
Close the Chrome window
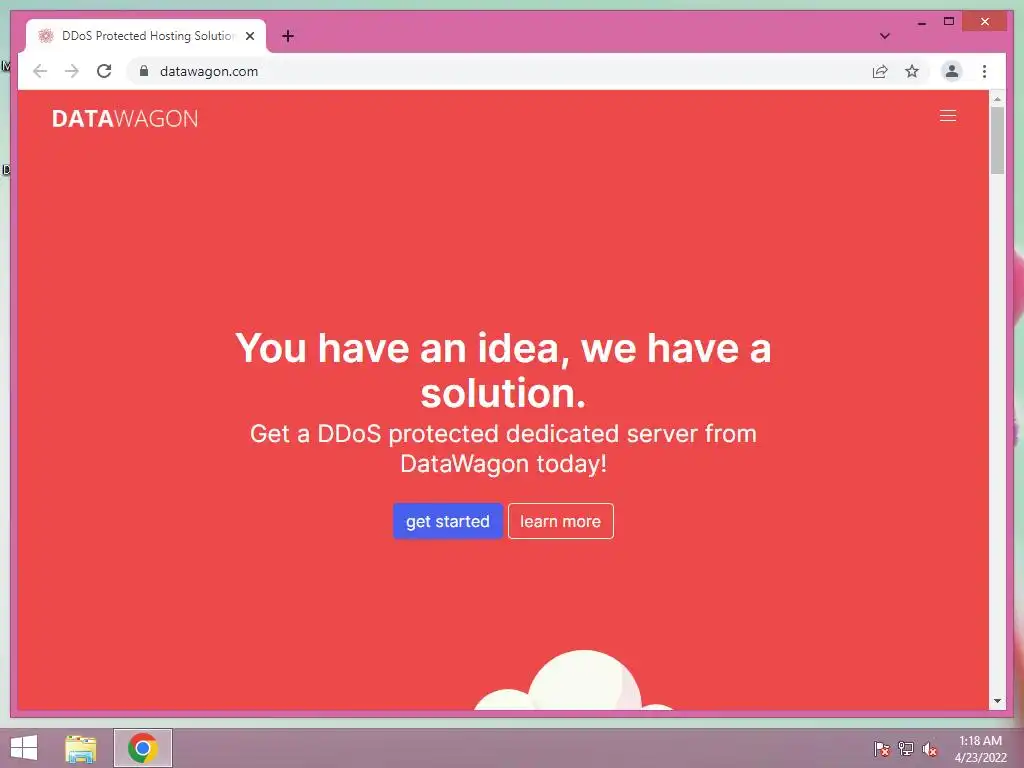(x=985, y=22)
